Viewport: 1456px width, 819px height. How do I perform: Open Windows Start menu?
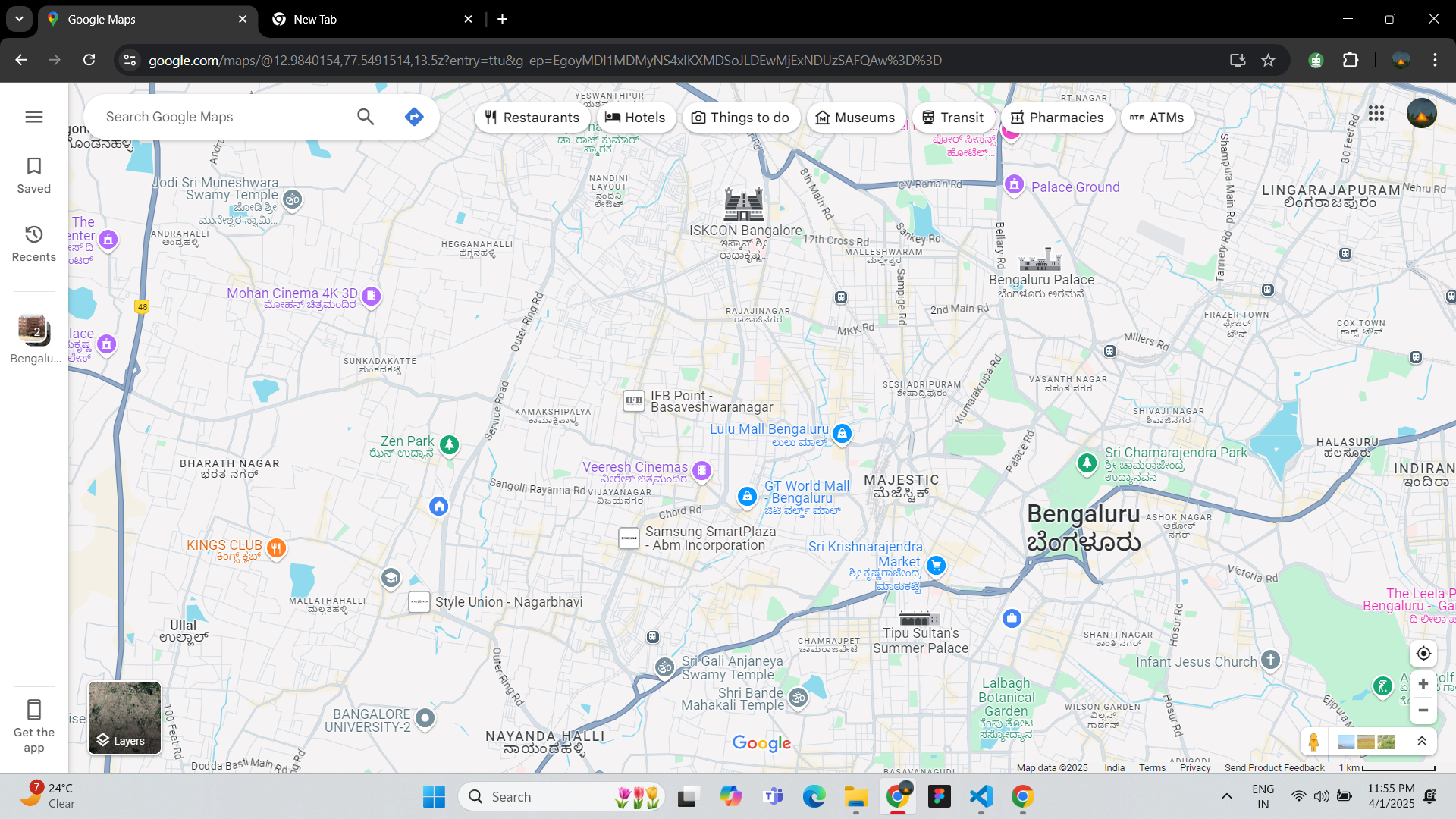pyautogui.click(x=434, y=796)
